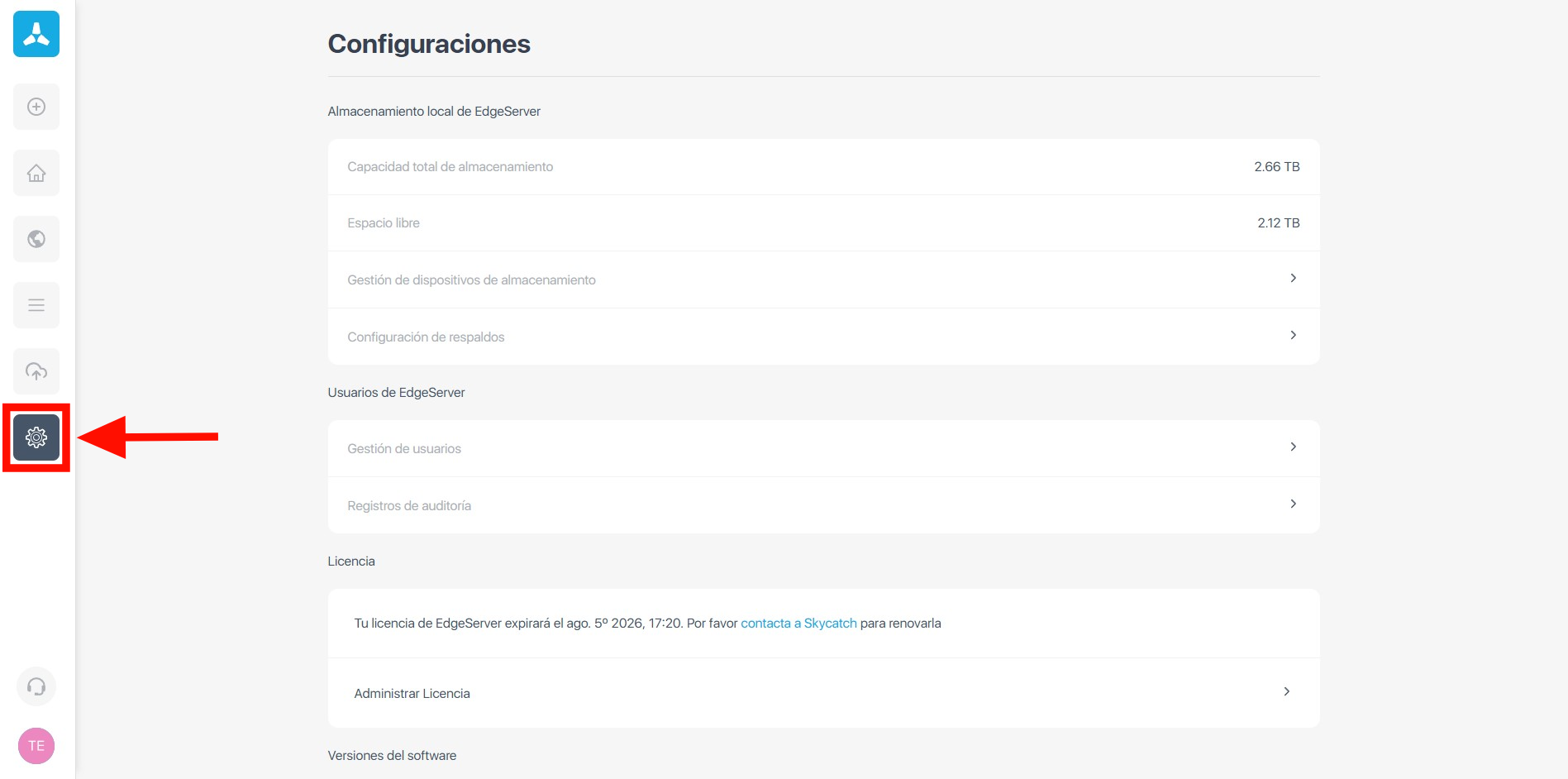1568x779 pixels.
Task: Open Registros de auditoría row
Action: coord(409,506)
